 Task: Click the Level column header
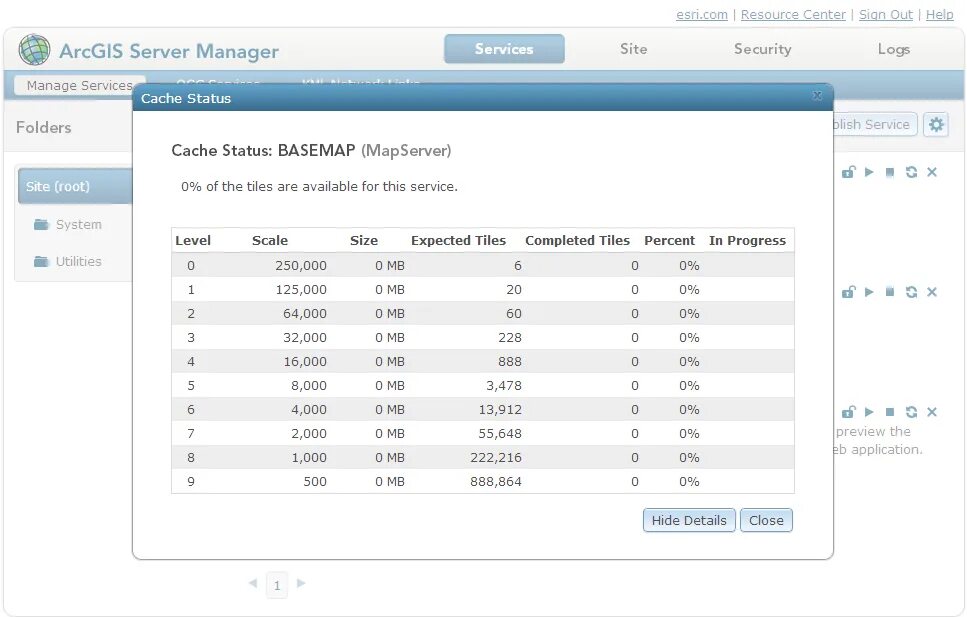click(193, 241)
